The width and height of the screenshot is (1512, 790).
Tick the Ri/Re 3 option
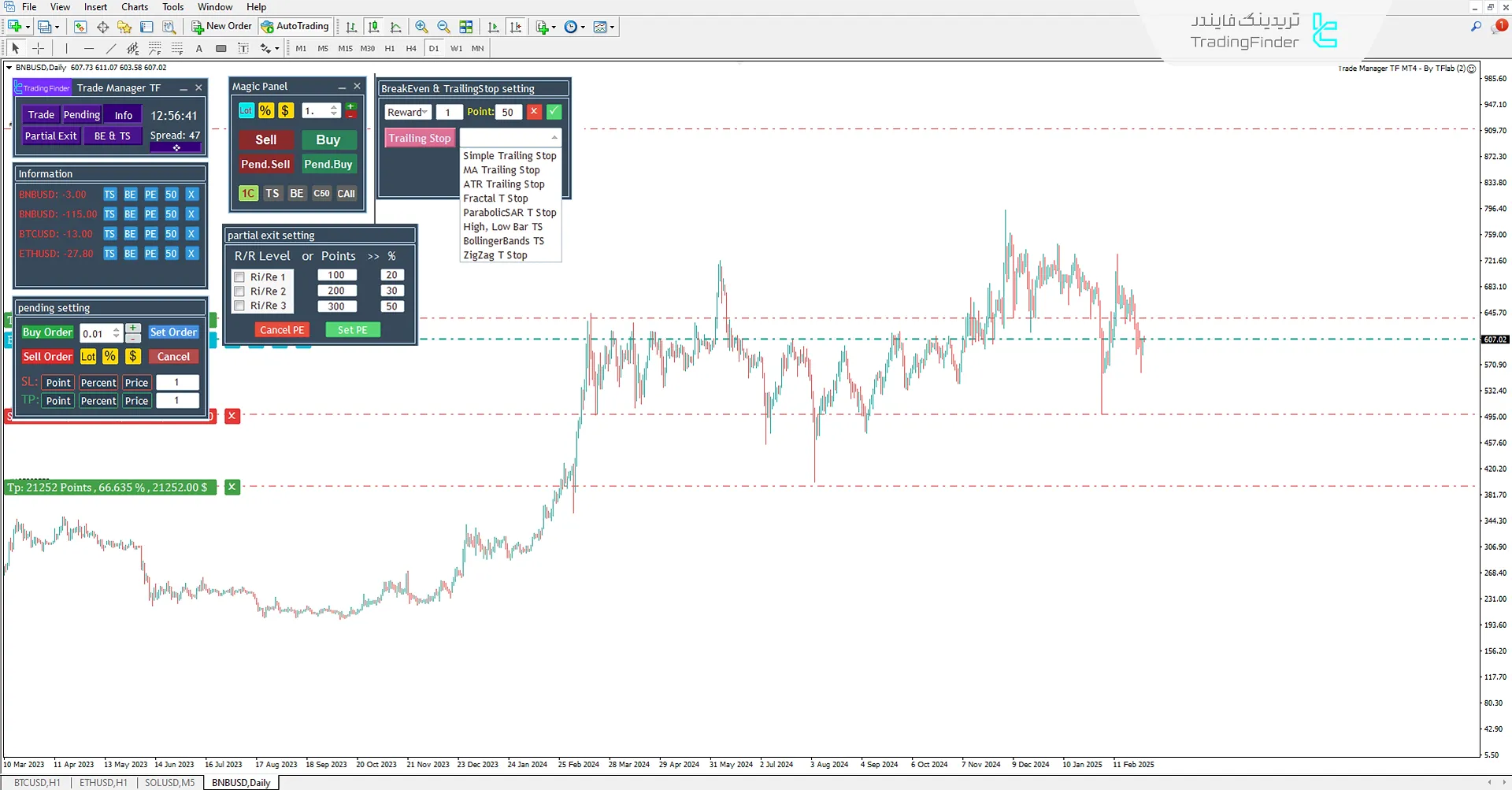pyautogui.click(x=239, y=306)
